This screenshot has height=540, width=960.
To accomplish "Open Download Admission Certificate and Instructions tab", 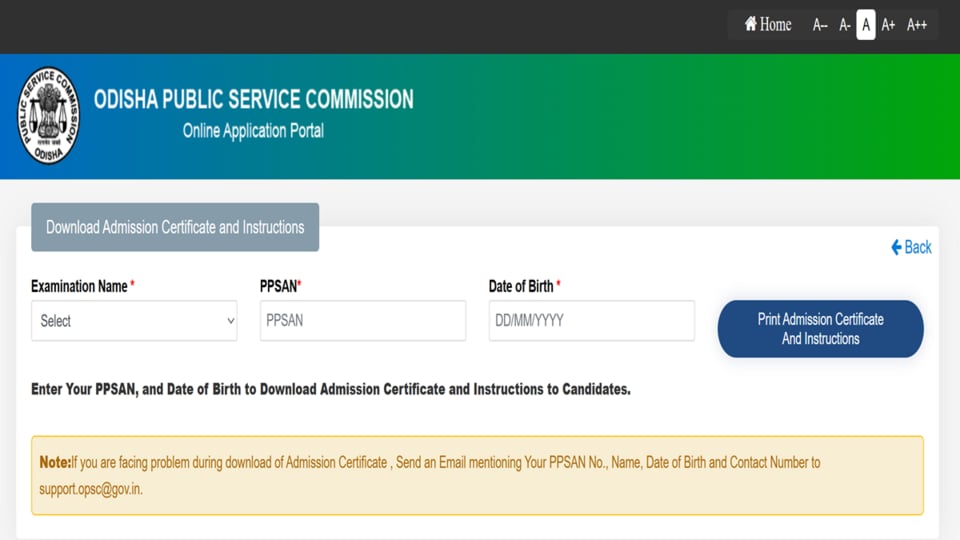I will point(175,227).
